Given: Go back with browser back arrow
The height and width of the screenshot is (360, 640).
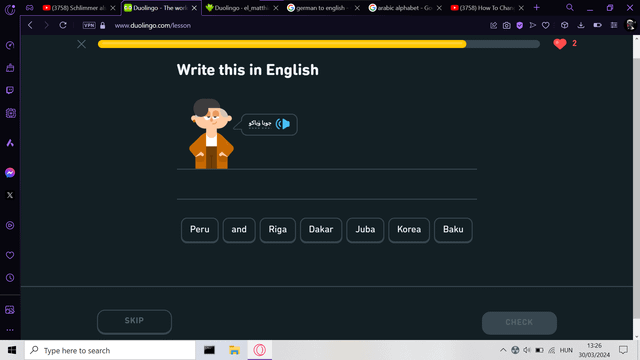Looking at the screenshot, I should pos(30,25).
